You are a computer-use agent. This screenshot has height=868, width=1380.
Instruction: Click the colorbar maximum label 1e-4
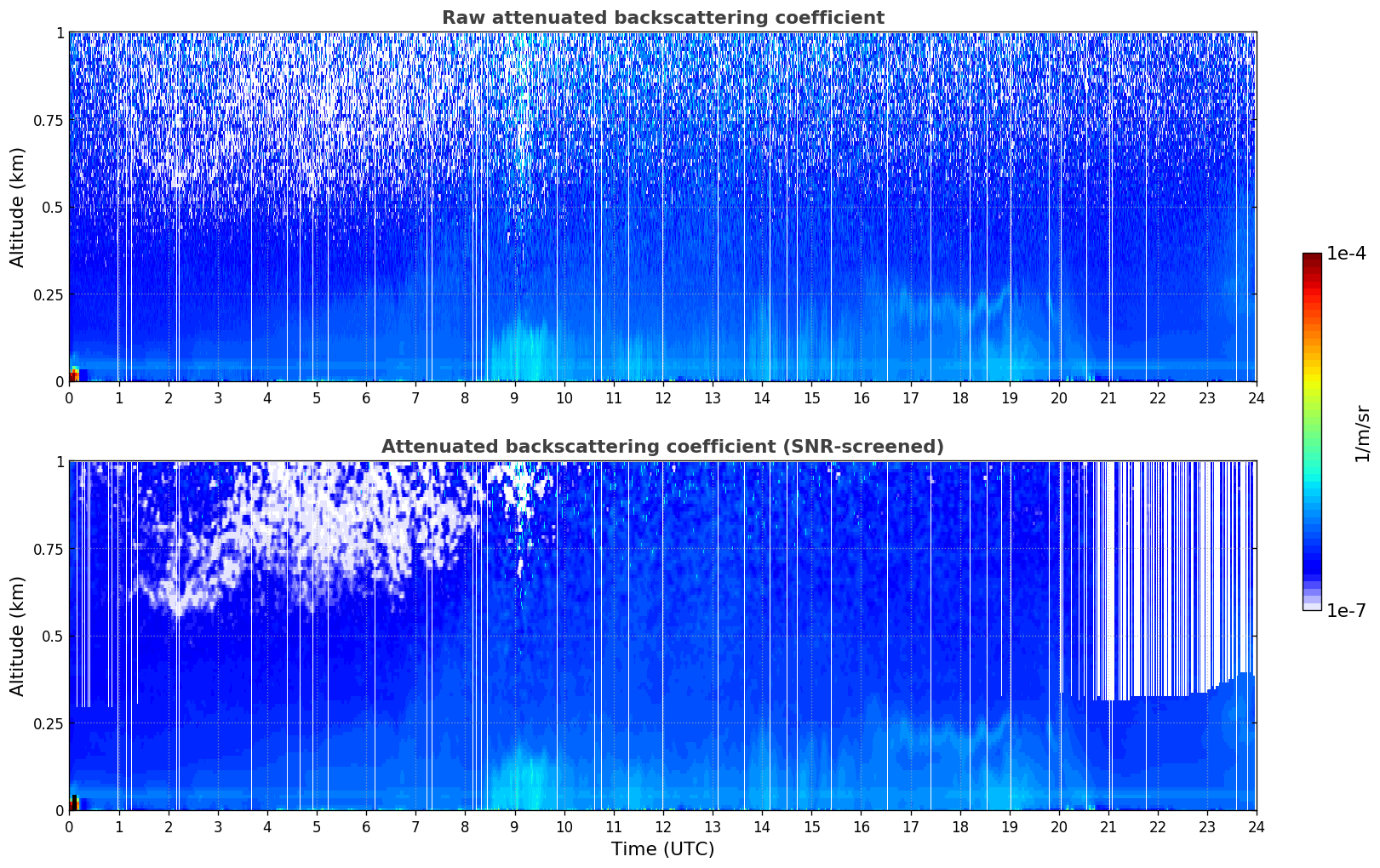click(x=1346, y=254)
